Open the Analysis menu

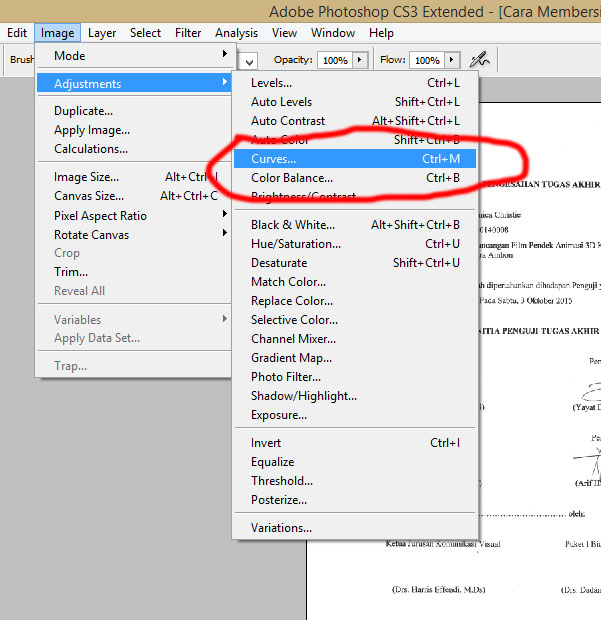[x=236, y=33]
